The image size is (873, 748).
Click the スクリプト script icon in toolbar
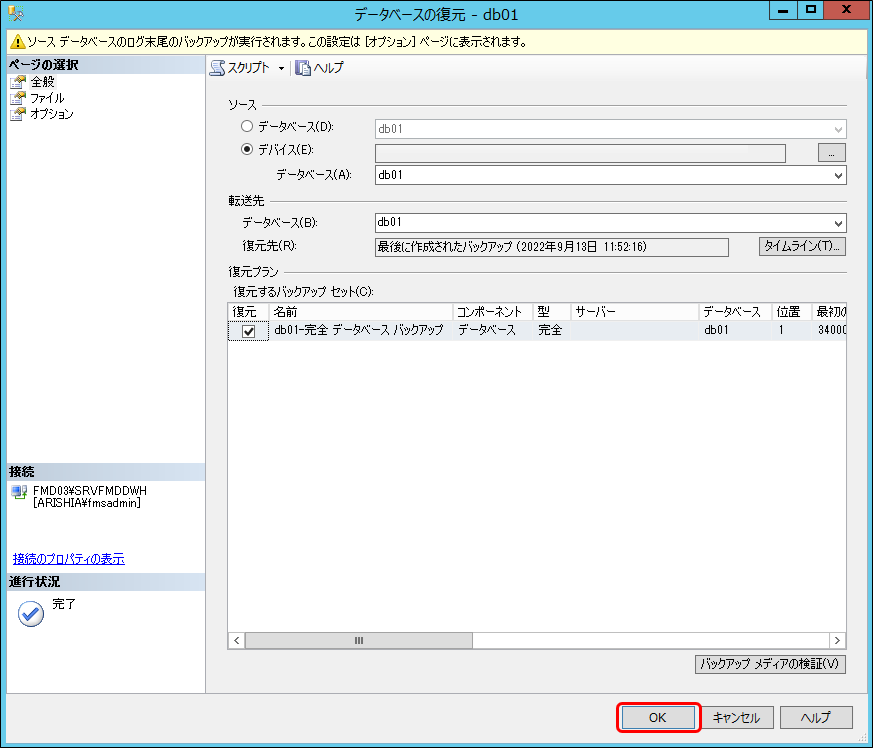[219, 68]
